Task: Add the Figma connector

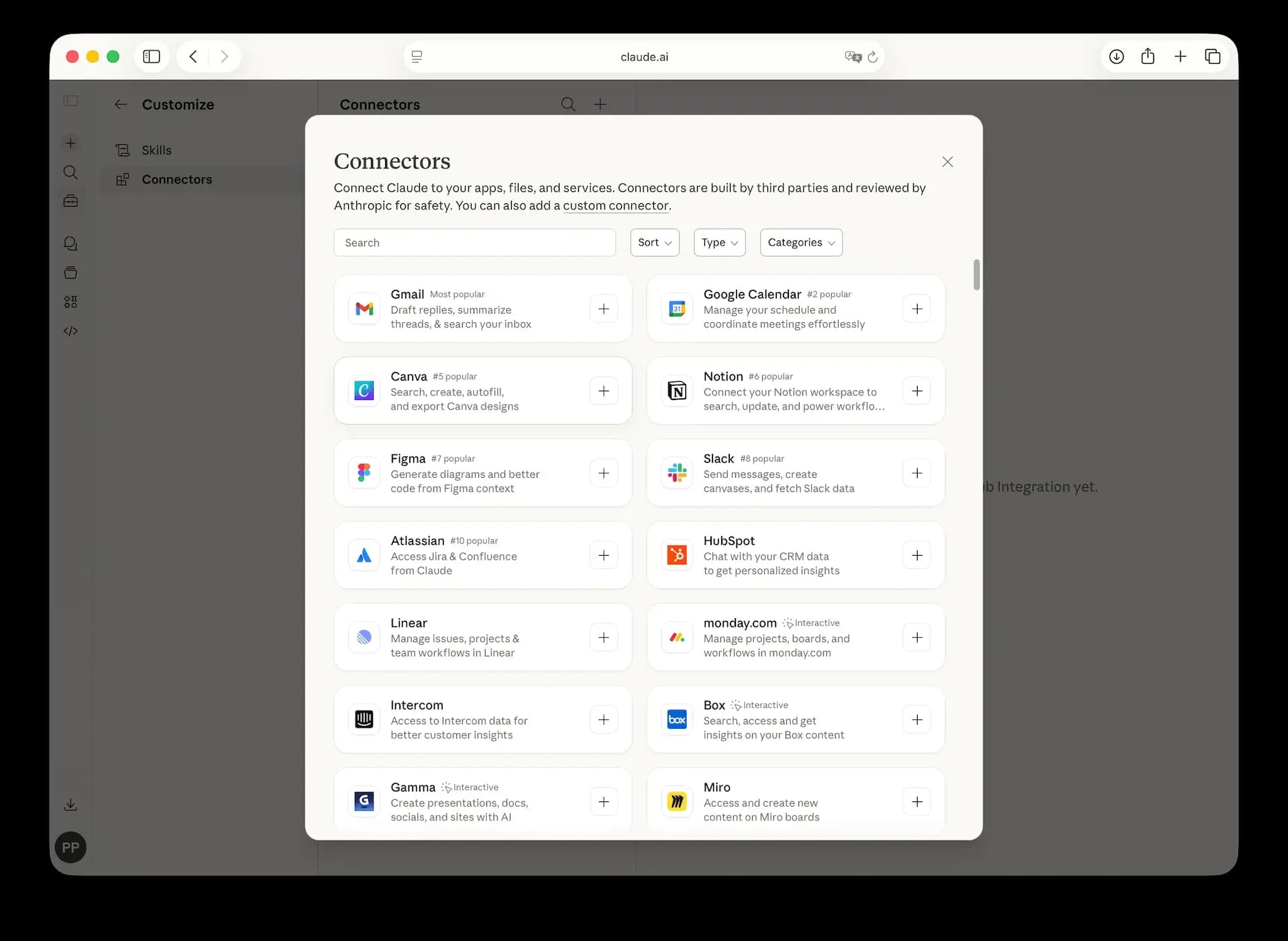Action: [604, 473]
